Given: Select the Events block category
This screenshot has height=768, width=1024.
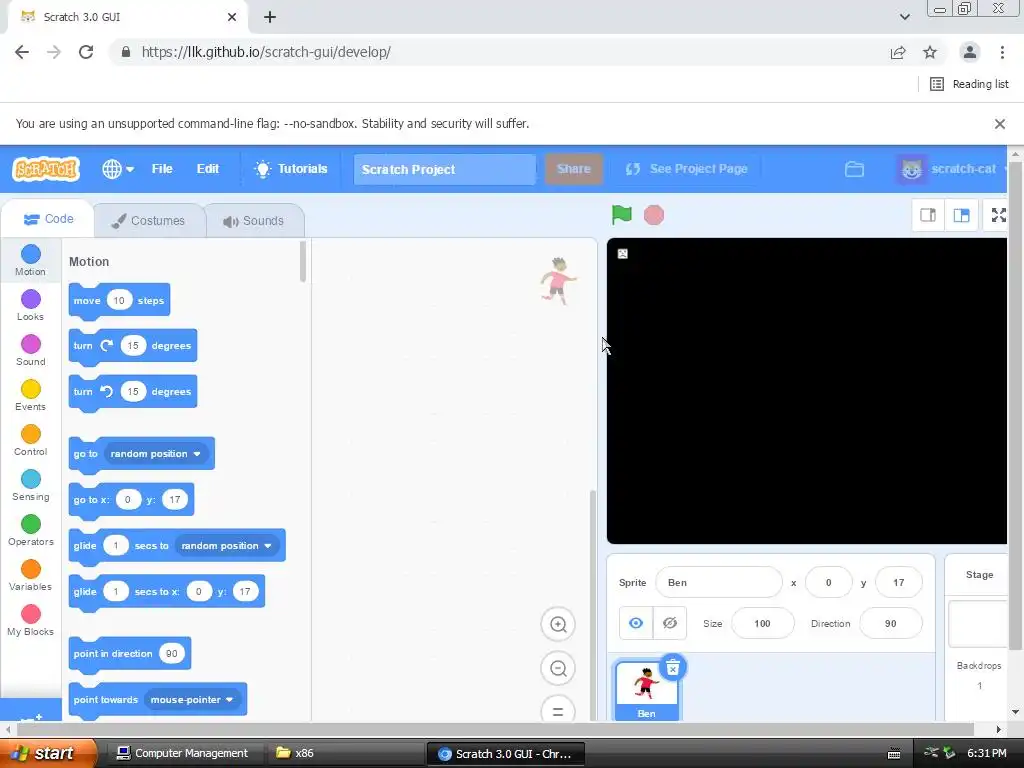Looking at the screenshot, I should 30,395.
